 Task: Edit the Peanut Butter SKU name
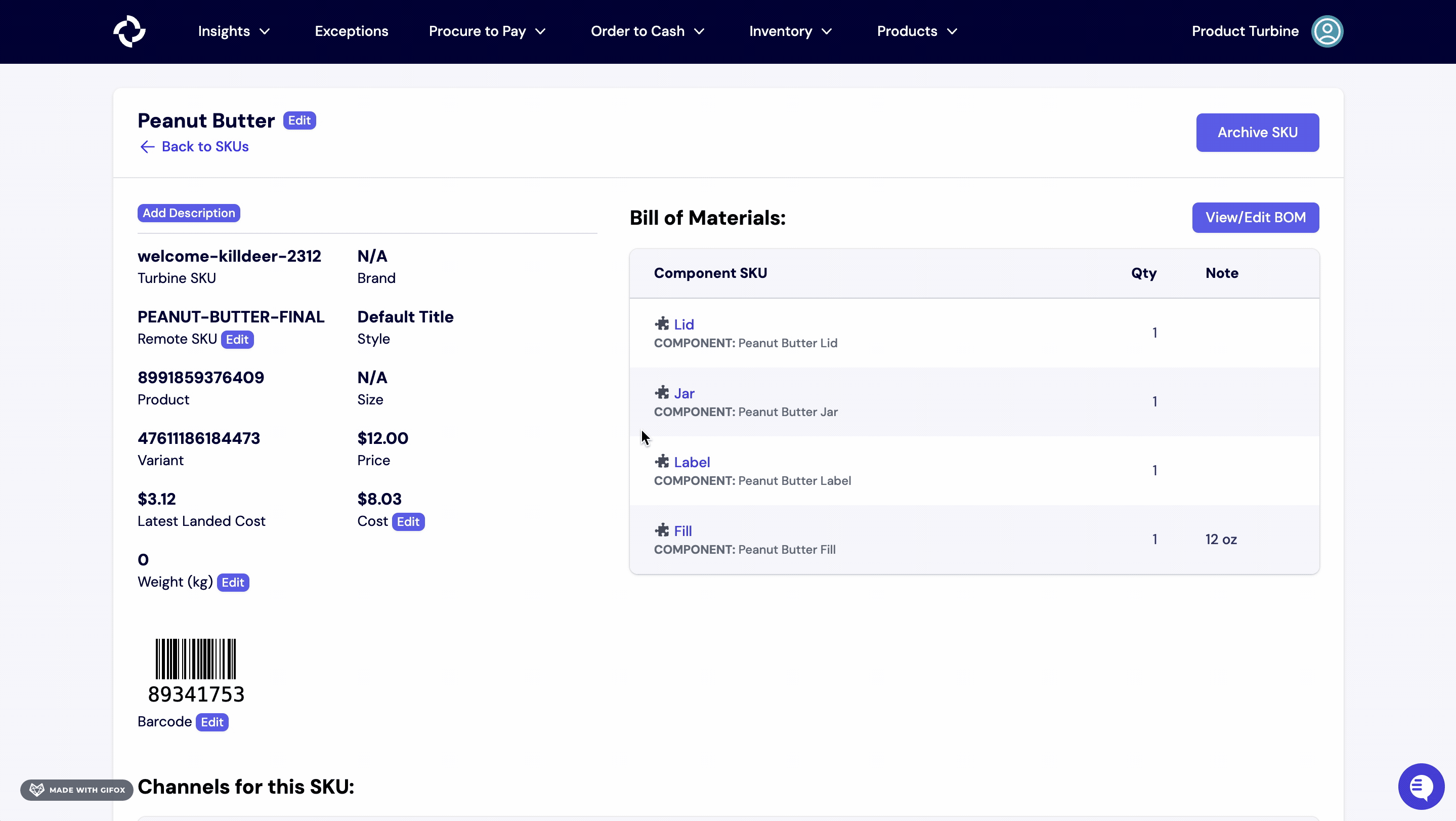[x=299, y=120]
